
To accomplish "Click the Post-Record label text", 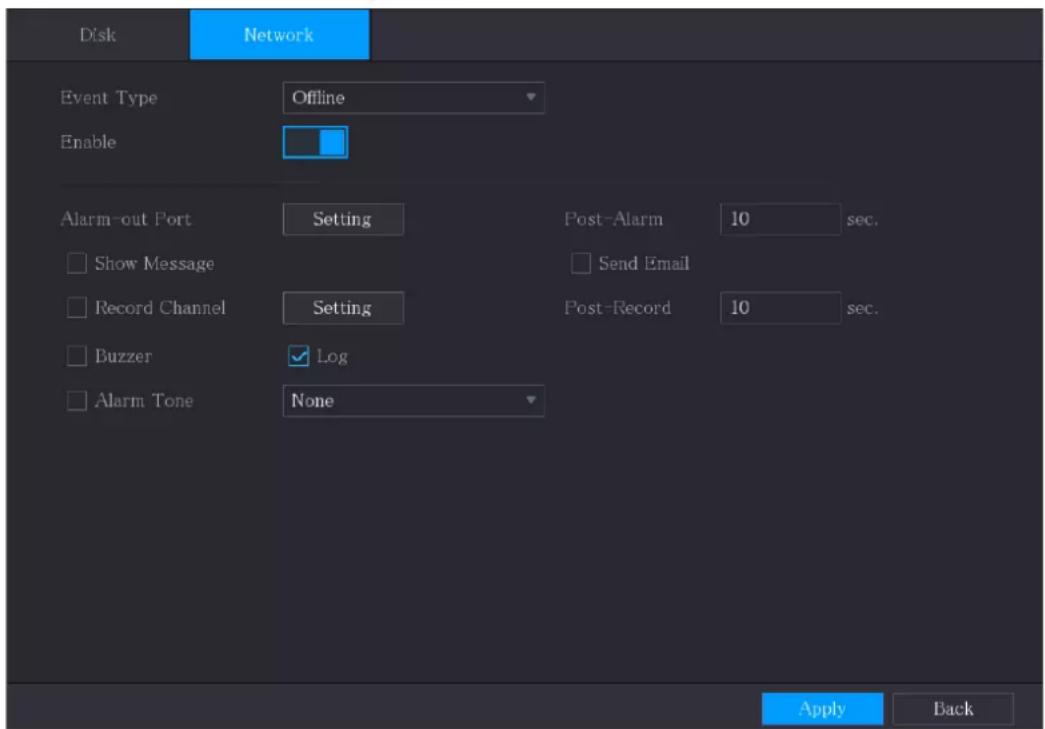I will click(618, 308).
